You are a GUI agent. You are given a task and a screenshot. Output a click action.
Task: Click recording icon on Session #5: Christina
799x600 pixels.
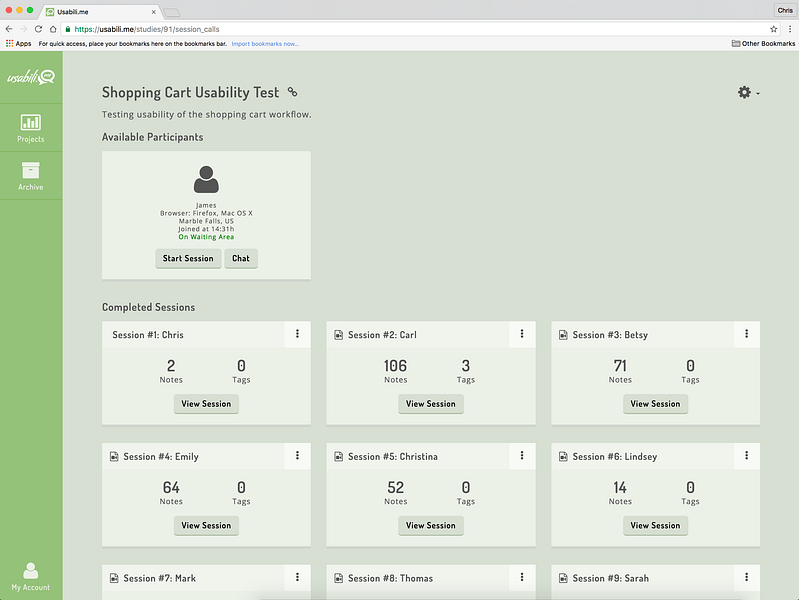[x=338, y=457]
